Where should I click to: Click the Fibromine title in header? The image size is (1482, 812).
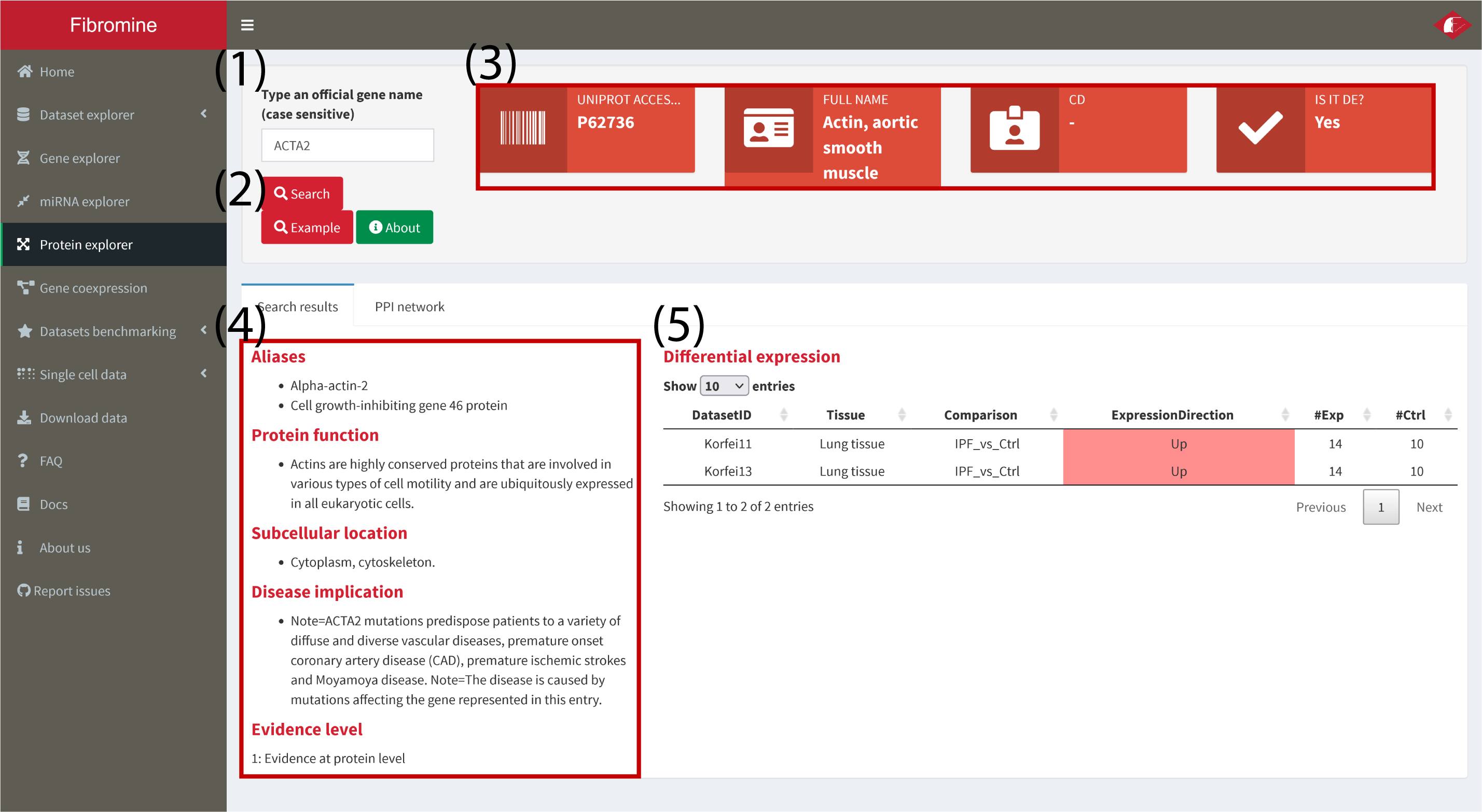coord(113,25)
